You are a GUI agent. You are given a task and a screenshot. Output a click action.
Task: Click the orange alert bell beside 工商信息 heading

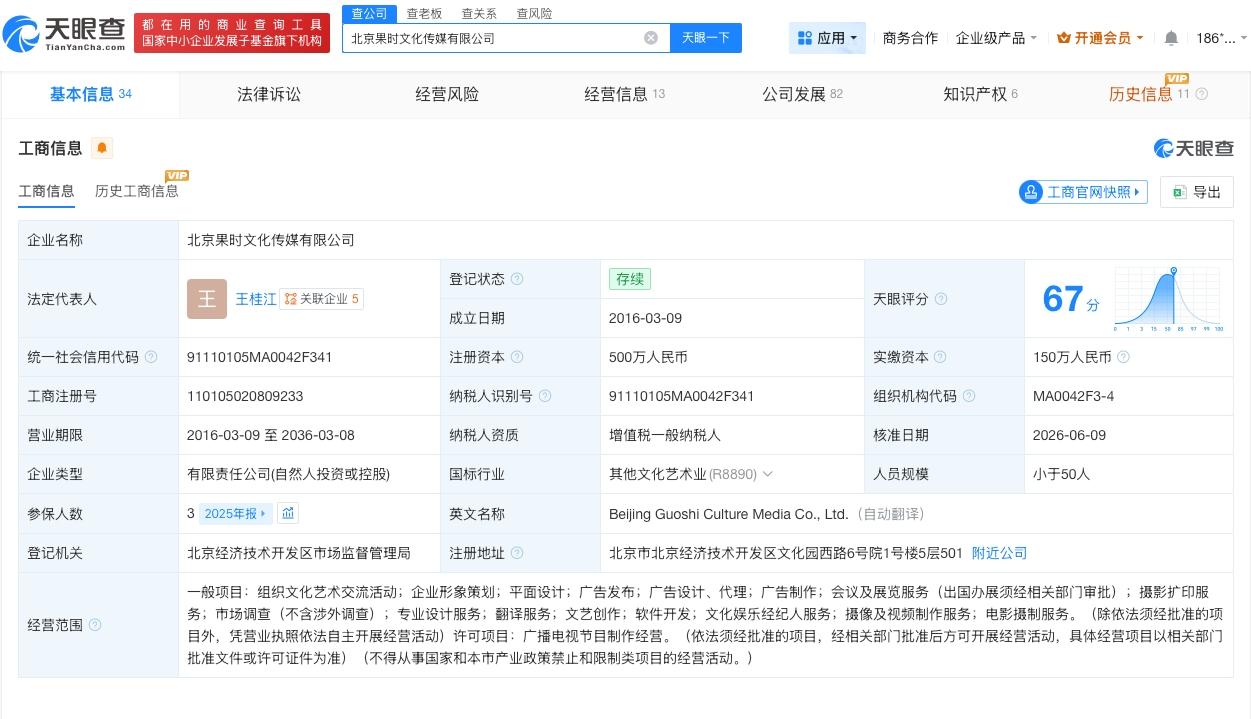click(x=102, y=149)
